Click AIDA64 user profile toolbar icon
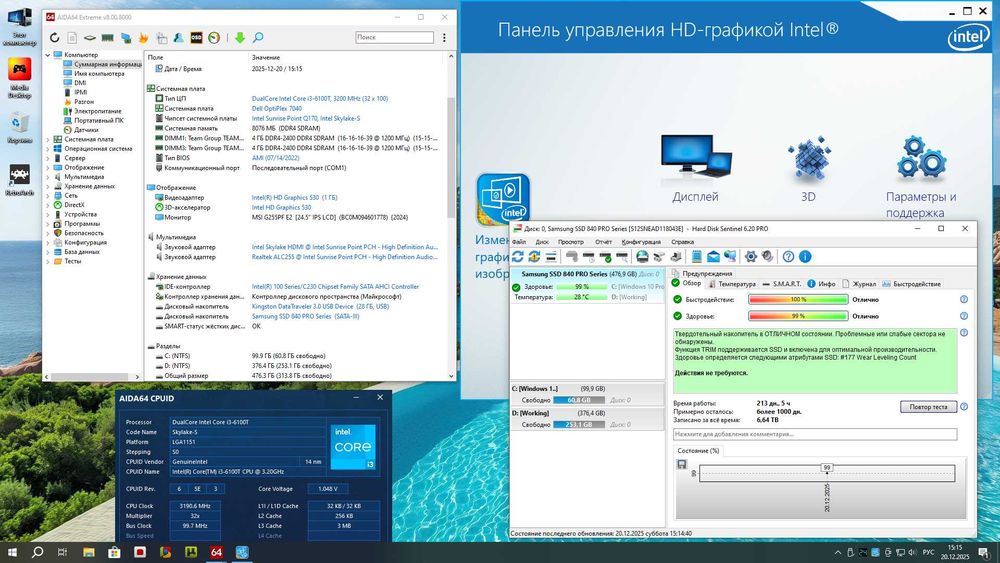The width and height of the screenshot is (1000, 563). point(179,38)
